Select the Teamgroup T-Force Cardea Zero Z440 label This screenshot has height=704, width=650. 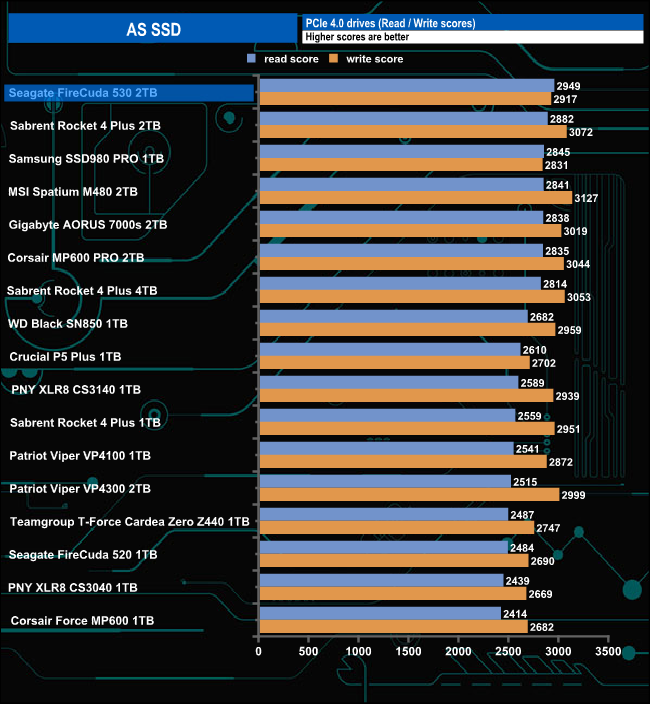(x=130, y=522)
